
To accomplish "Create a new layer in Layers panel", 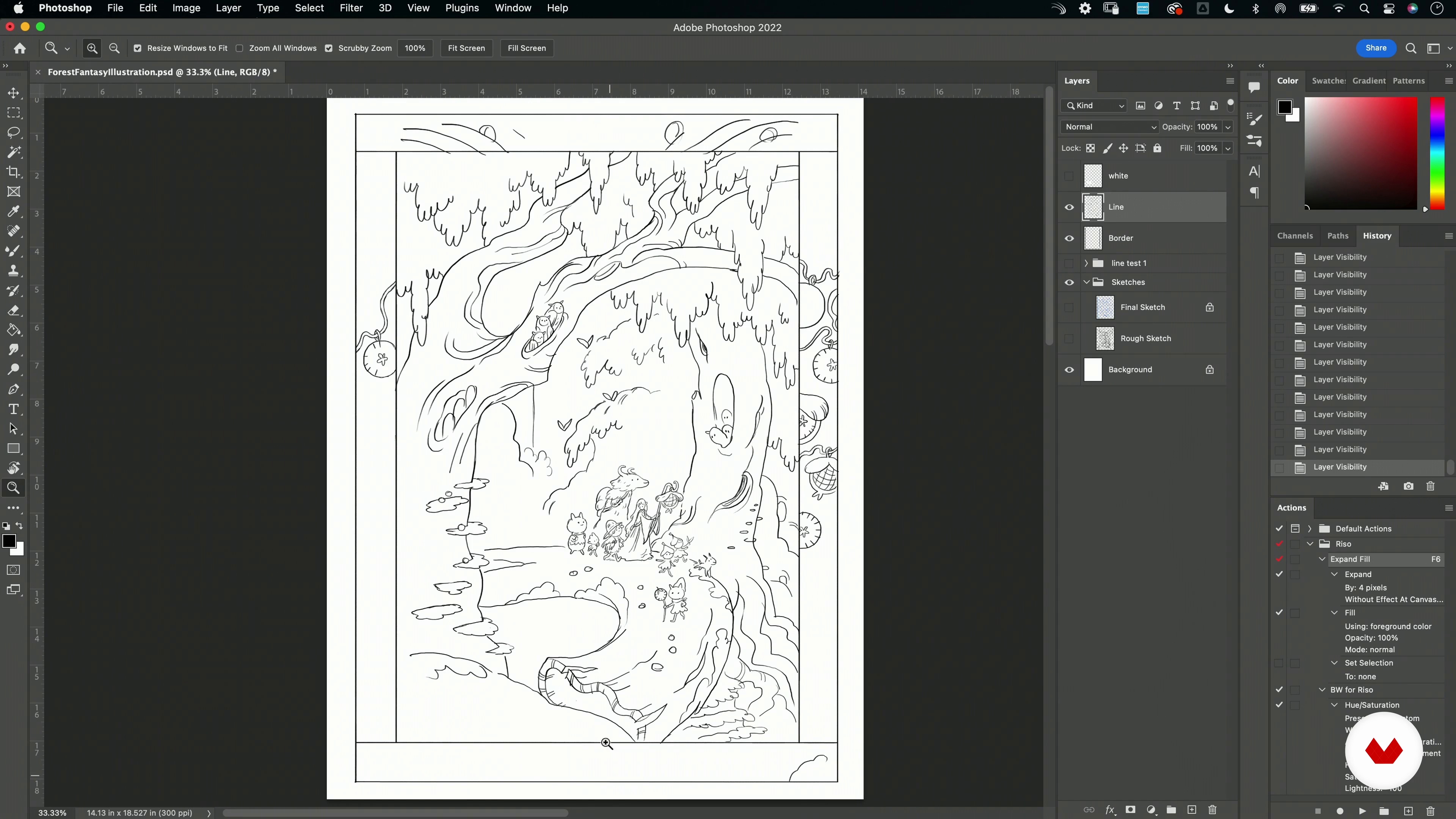I will click(1191, 810).
